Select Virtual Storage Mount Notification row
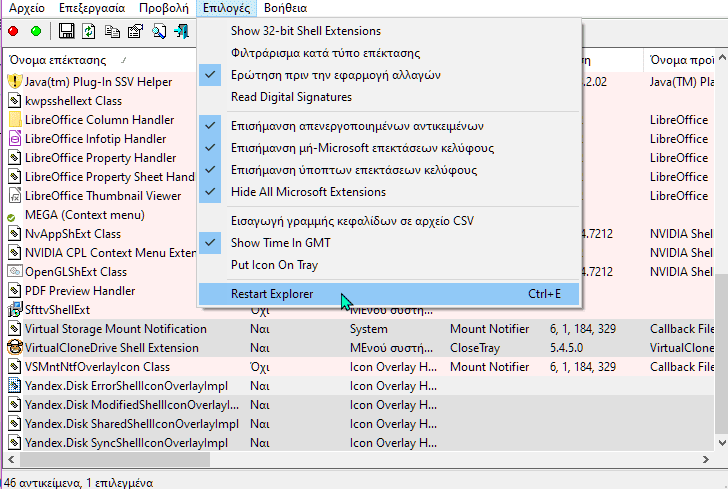This screenshot has width=728, height=489. [x=359, y=329]
